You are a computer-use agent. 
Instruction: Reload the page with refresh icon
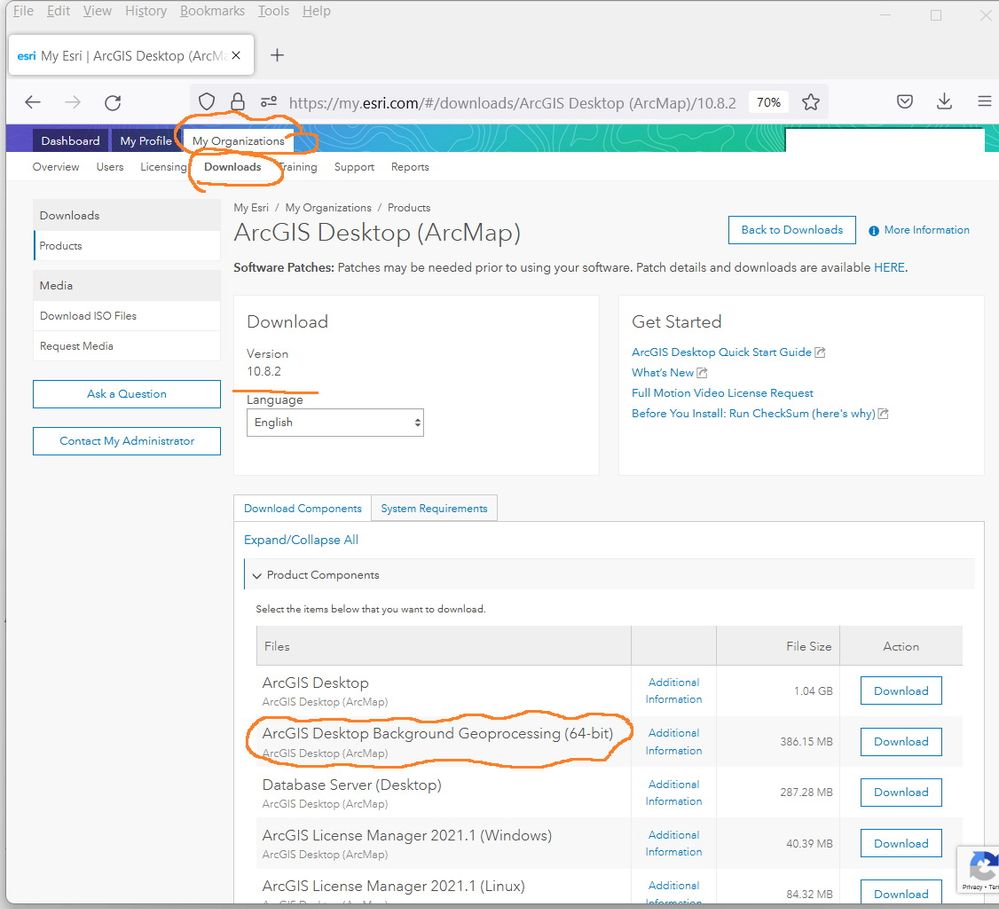pyautogui.click(x=113, y=103)
